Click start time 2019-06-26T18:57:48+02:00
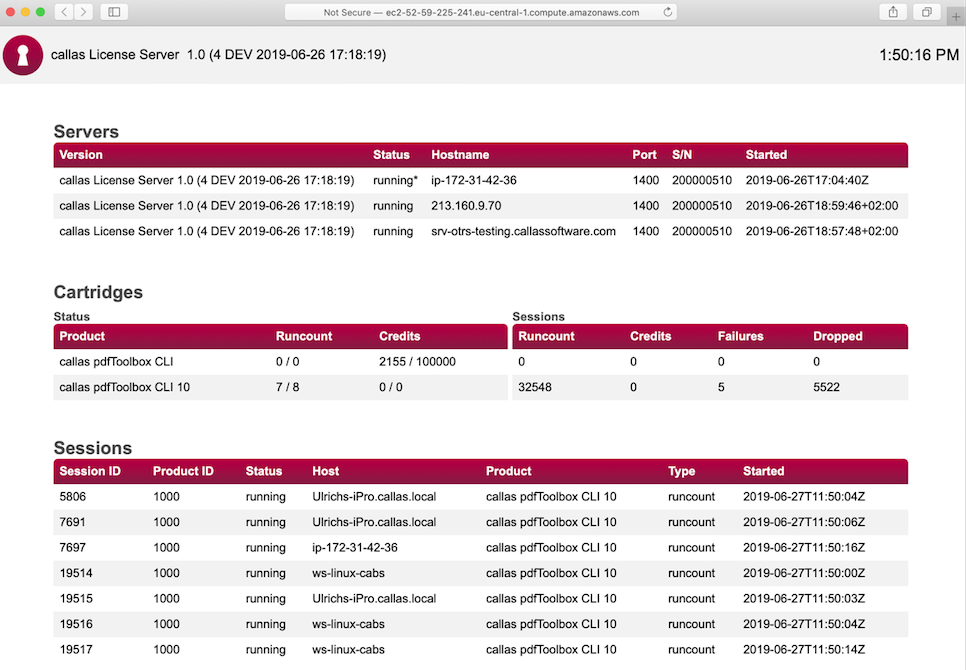 (822, 231)
